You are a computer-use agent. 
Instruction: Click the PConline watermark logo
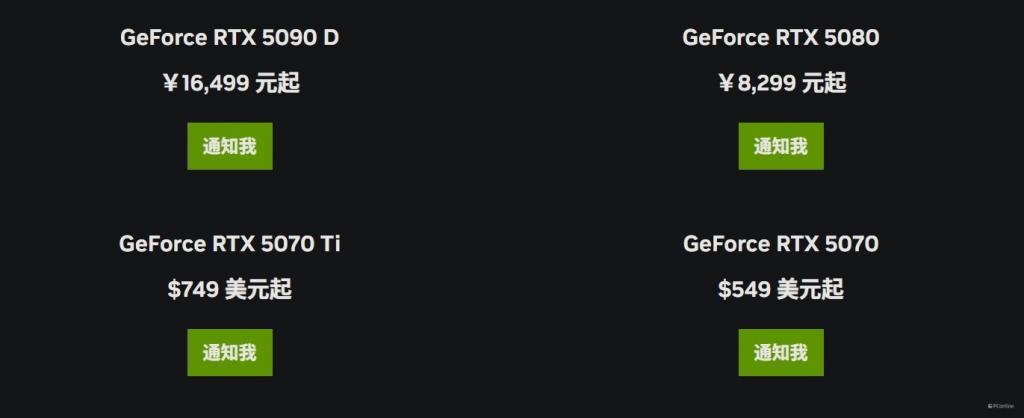click(x=1000, y=406)
